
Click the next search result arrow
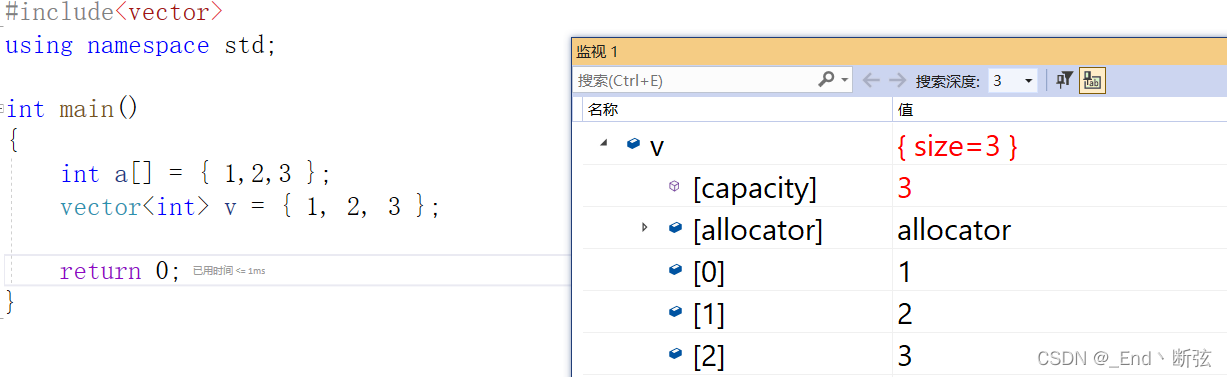[x=897, y=80]
